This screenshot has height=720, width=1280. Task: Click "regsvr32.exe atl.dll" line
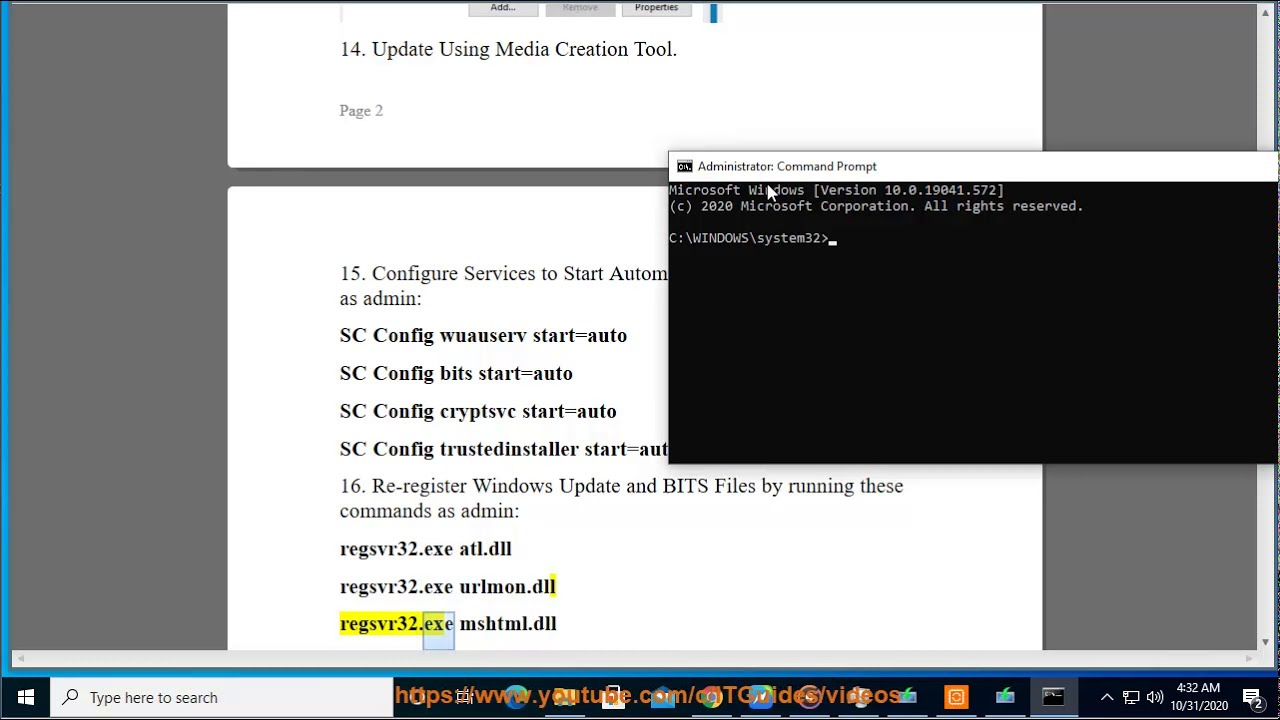[x=425, y=548]
